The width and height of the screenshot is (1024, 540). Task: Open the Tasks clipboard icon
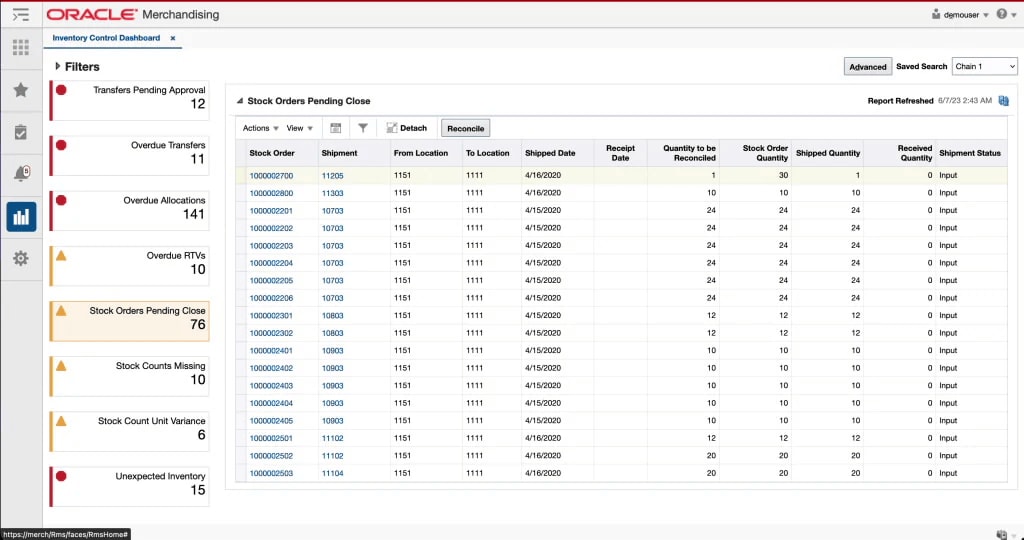pyautogui.click(x=20, y=132)
